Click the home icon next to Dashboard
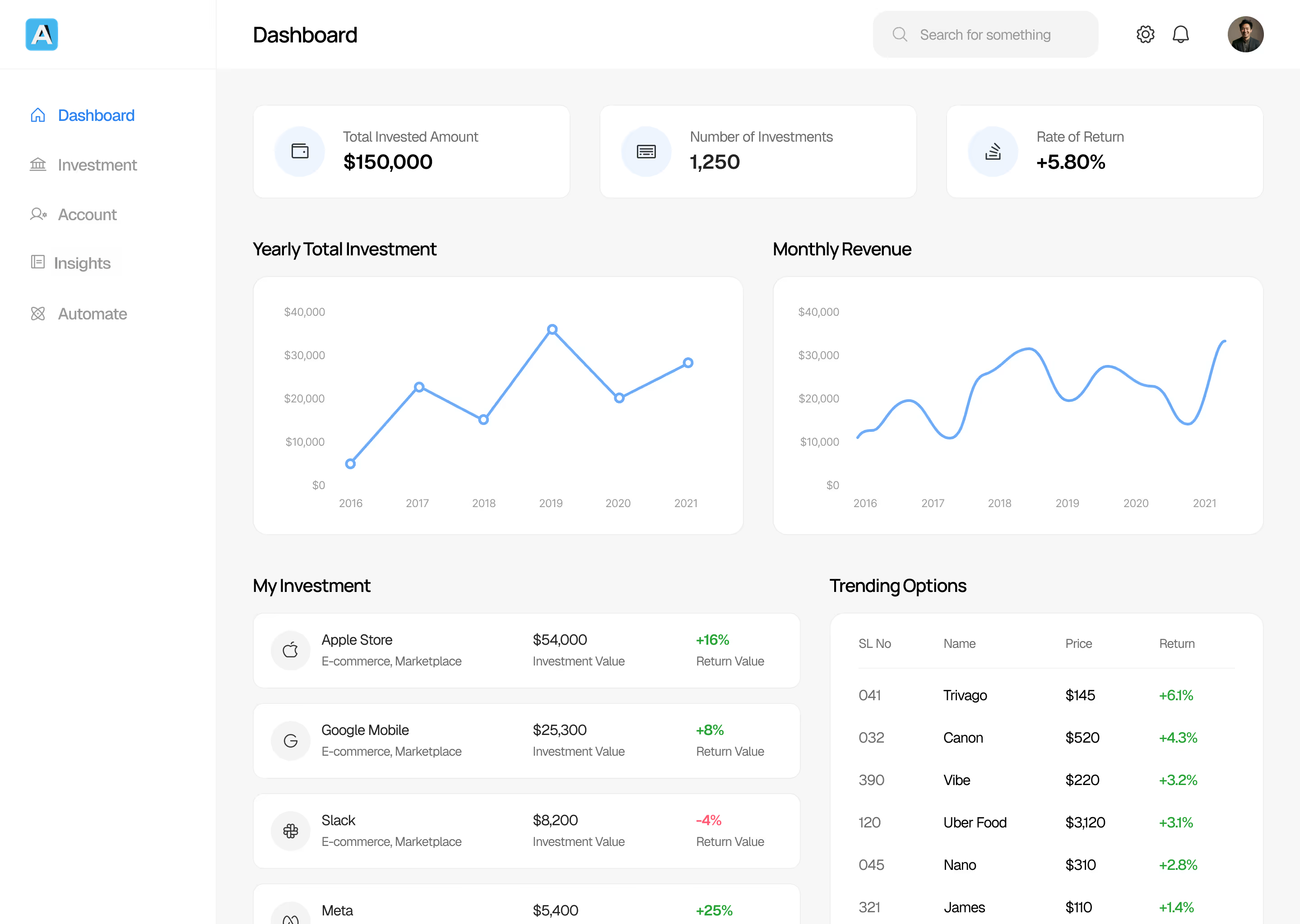Screen dimensions: 1300x924 click(x=37, y=115)
